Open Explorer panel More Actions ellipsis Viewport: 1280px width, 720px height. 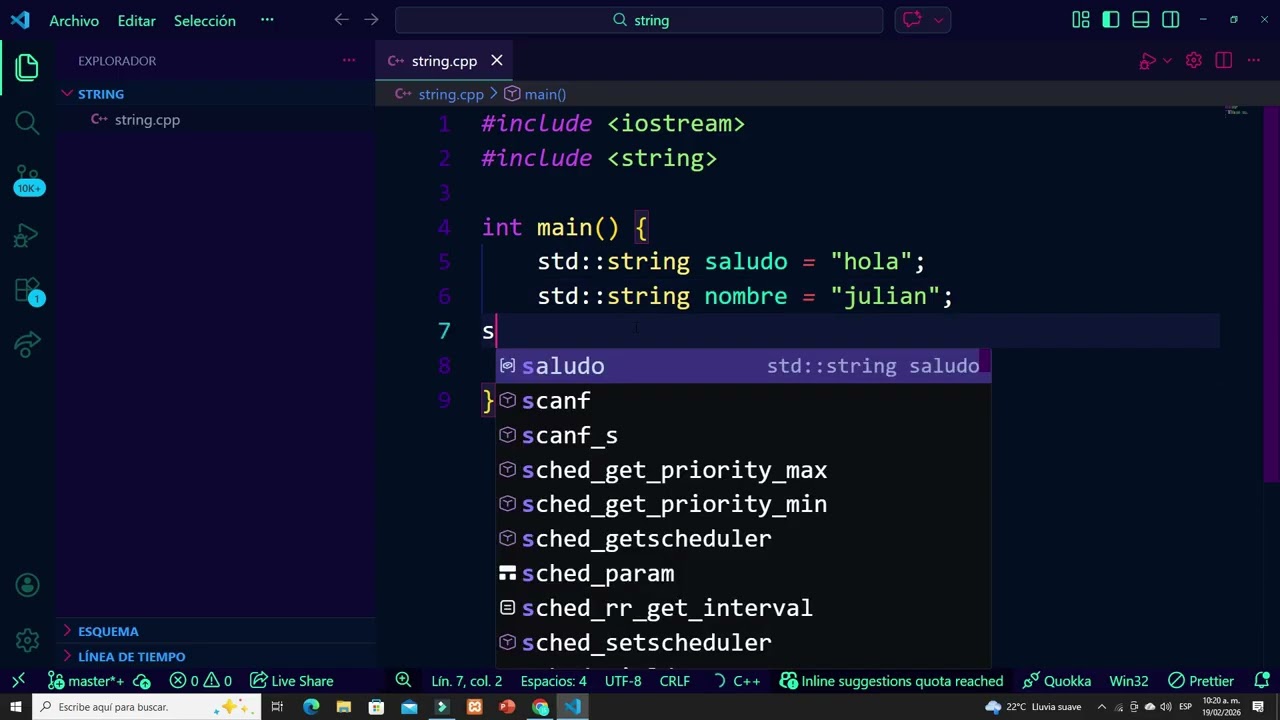coord(349,61)
